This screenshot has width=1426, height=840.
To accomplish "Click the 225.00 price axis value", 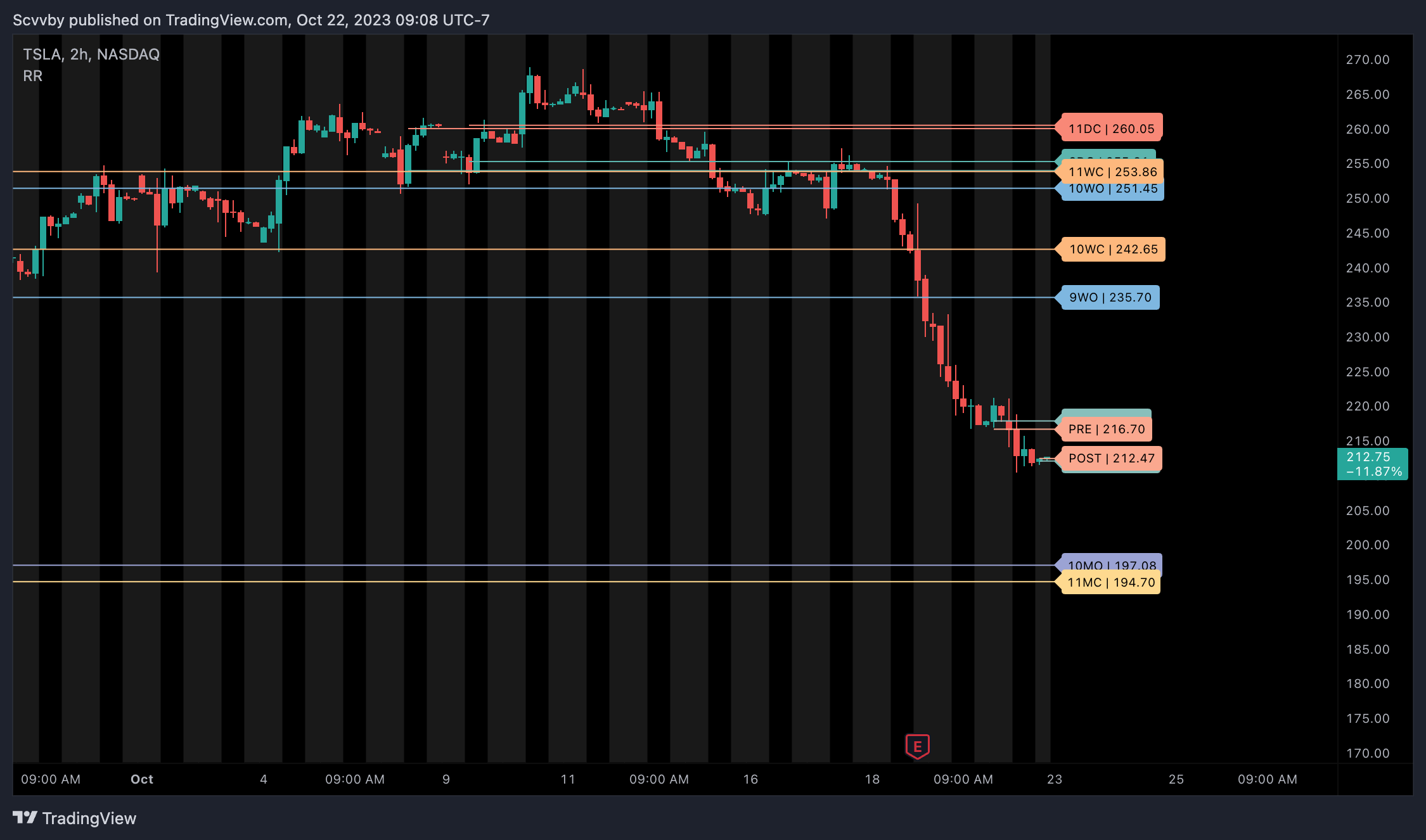I will point(1368,372).
